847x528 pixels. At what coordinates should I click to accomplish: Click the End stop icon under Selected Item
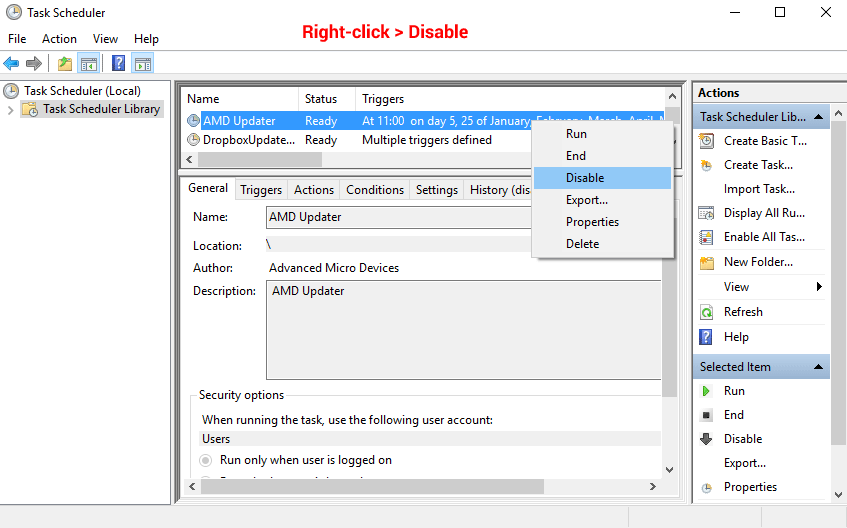point(706,416)
